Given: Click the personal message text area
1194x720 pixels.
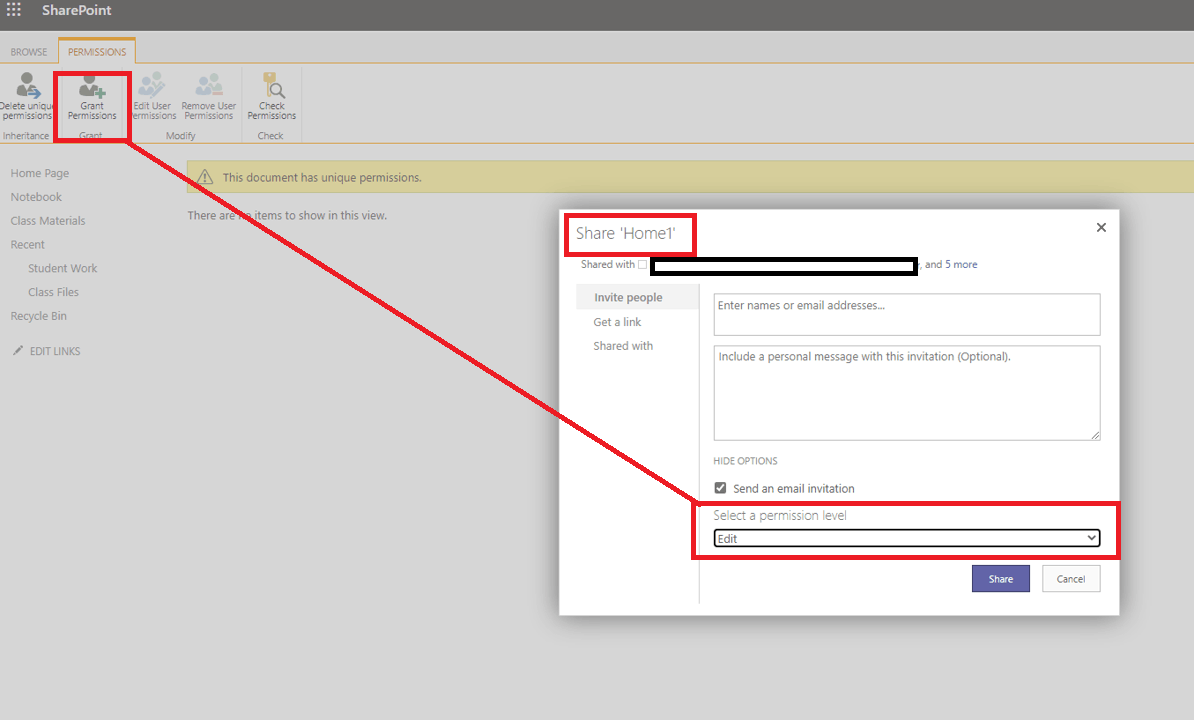Looking at the screenshot, I should (906, 393).
